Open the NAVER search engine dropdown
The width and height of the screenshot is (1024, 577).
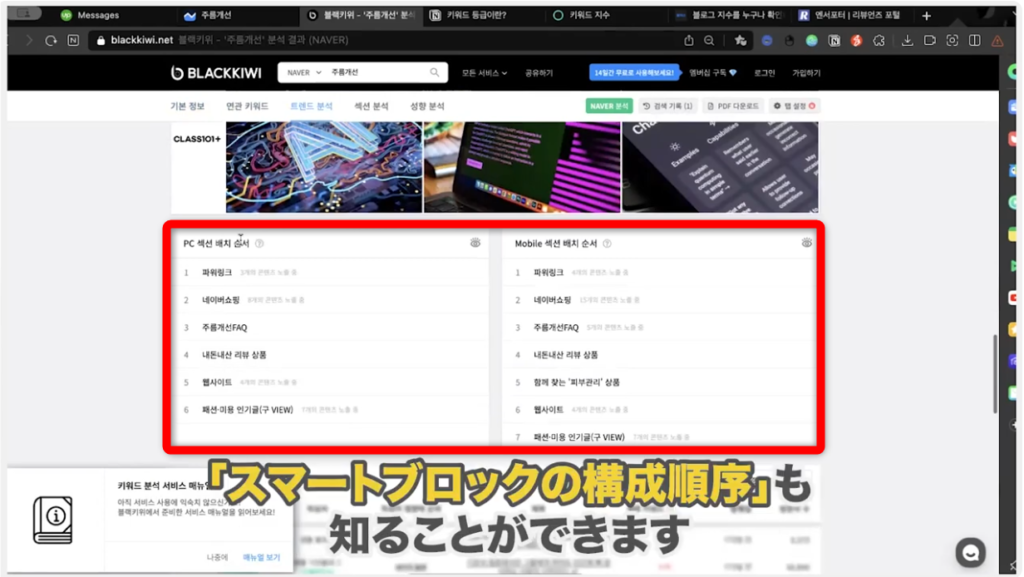point(303,73)
